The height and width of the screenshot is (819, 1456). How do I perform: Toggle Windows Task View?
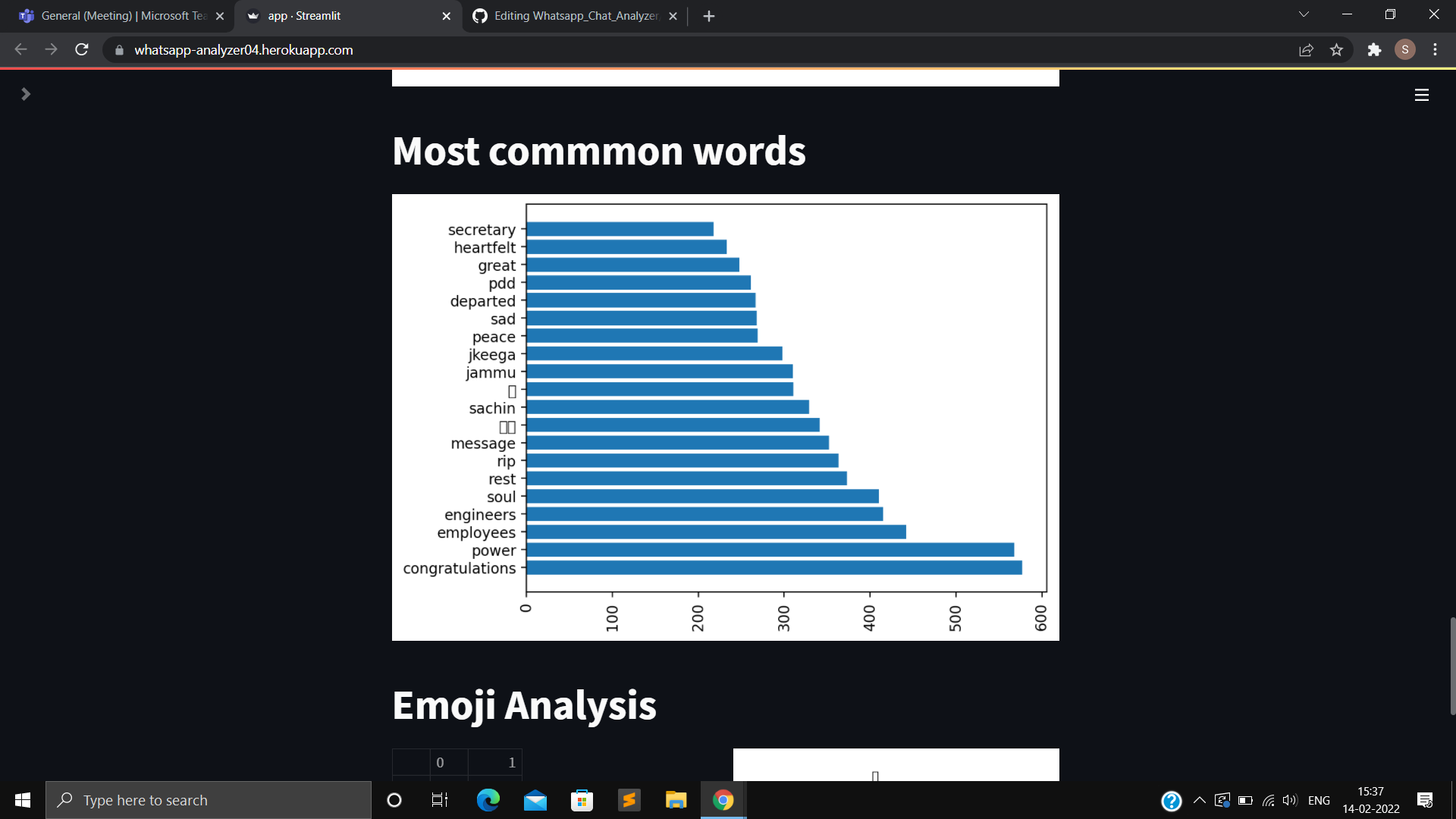click(438, 799)
